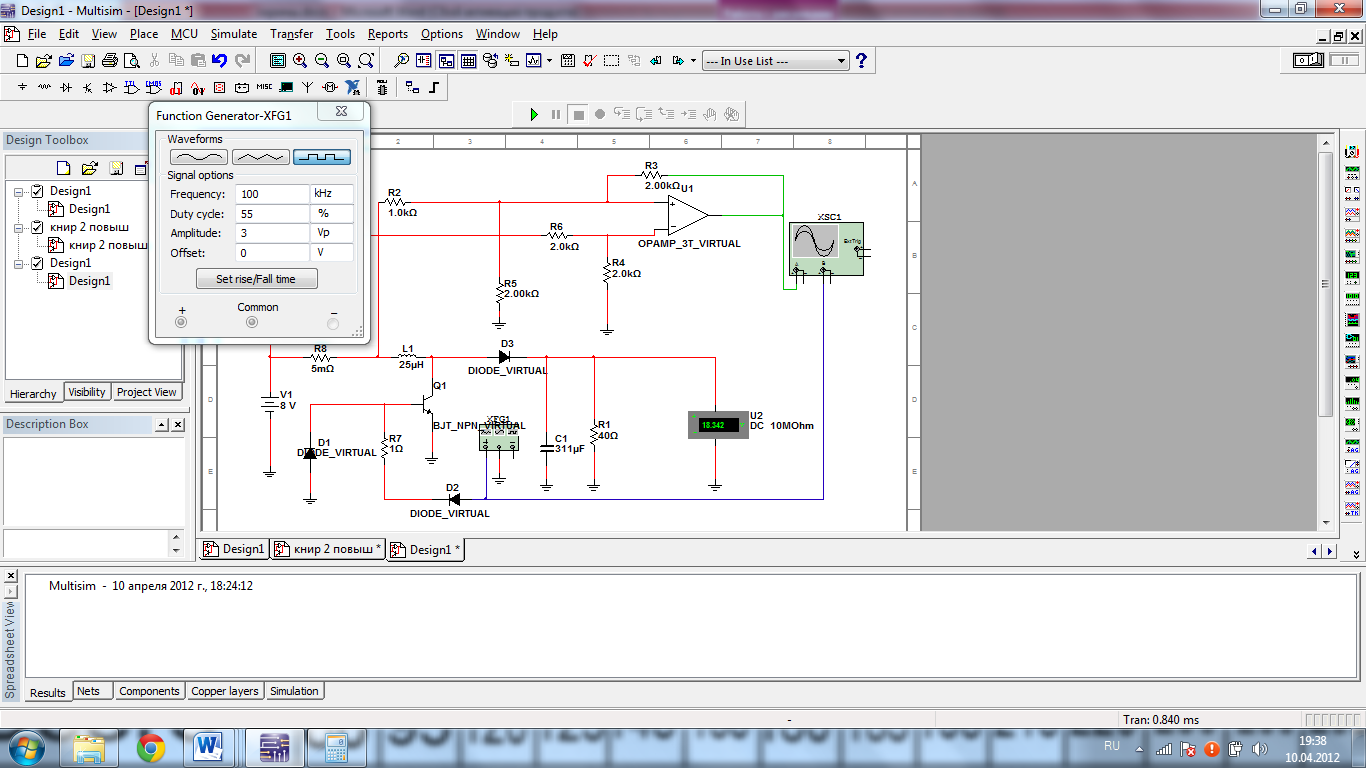The image size is (1366, 768).
Task: Place a CMOS component from toolbar
Action: (x=153, y=87)
